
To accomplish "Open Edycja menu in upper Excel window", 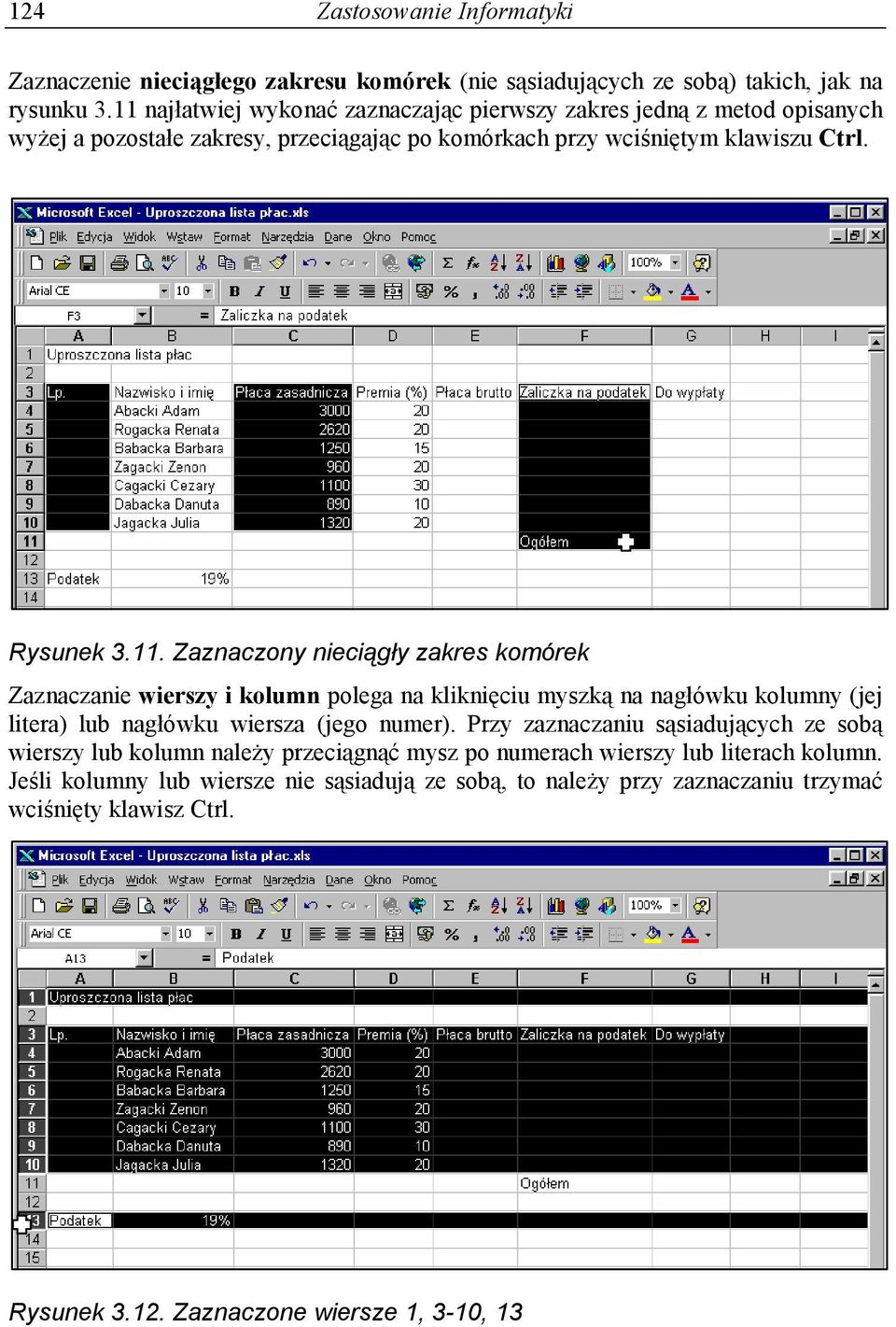I will pyautogui.click(x=94, y=237).
